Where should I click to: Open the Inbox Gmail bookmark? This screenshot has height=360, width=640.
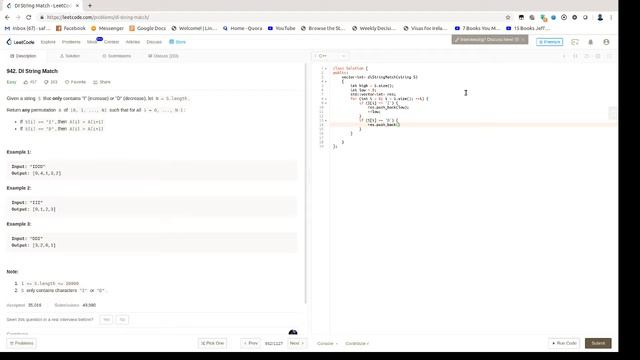tap(27, 28)
